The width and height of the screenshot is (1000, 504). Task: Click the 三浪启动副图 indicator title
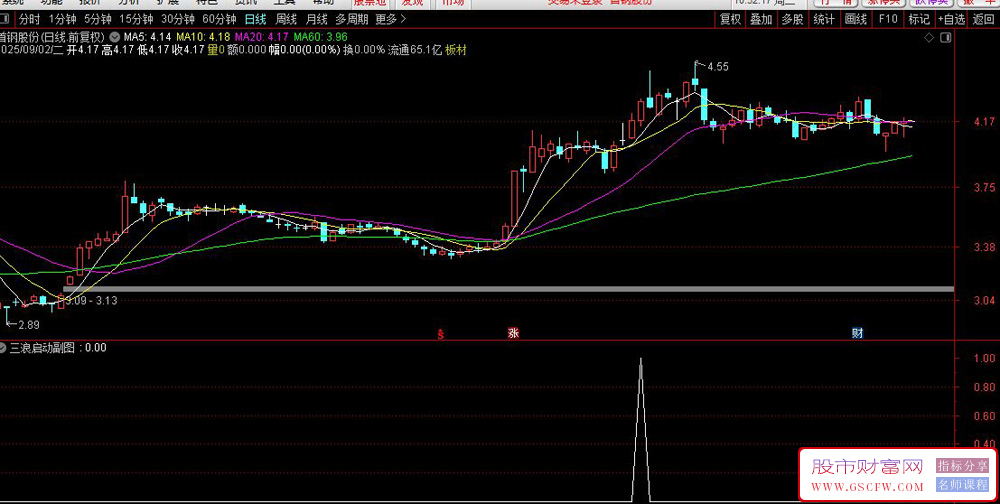click(42, 348)
